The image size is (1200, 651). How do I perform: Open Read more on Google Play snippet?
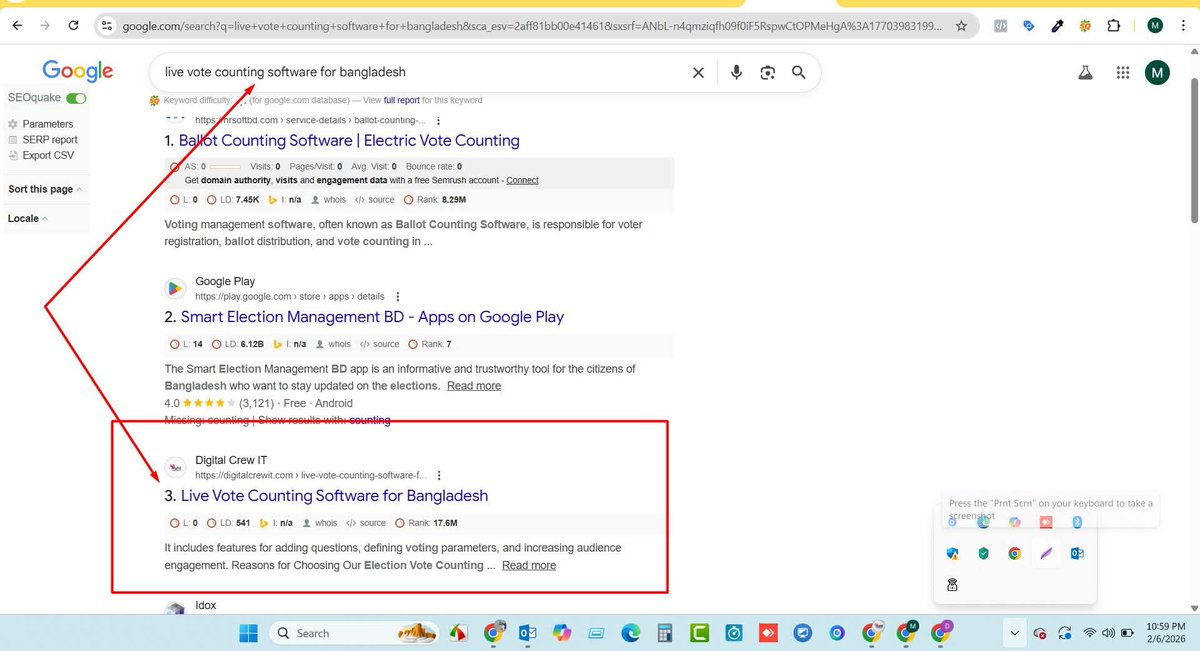click(474, 386)
